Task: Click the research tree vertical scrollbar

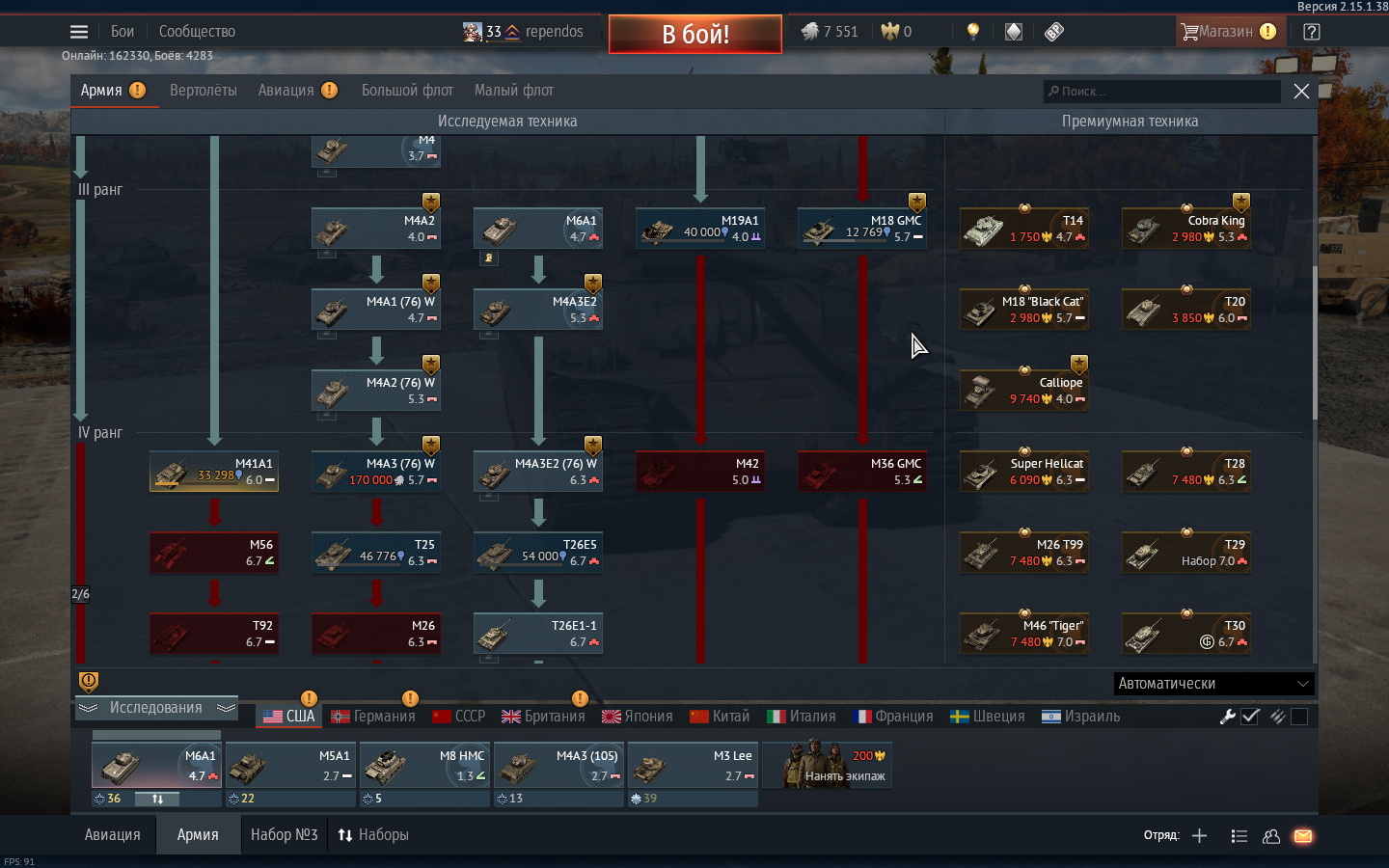Action: [x=1315, y=342]
